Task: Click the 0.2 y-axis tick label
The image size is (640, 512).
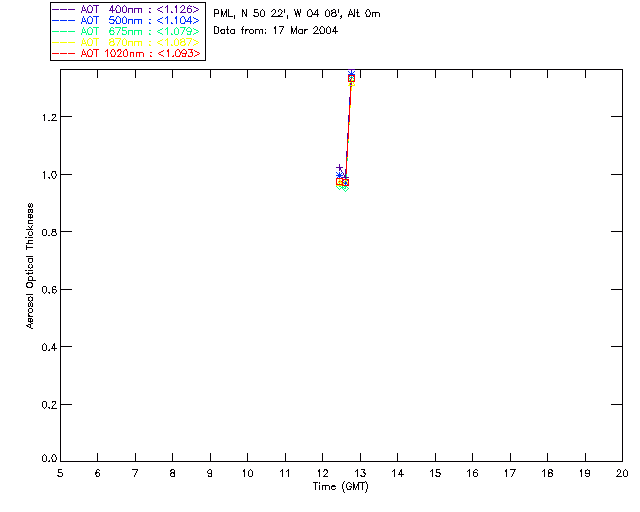Action: (x=49, y=405)
